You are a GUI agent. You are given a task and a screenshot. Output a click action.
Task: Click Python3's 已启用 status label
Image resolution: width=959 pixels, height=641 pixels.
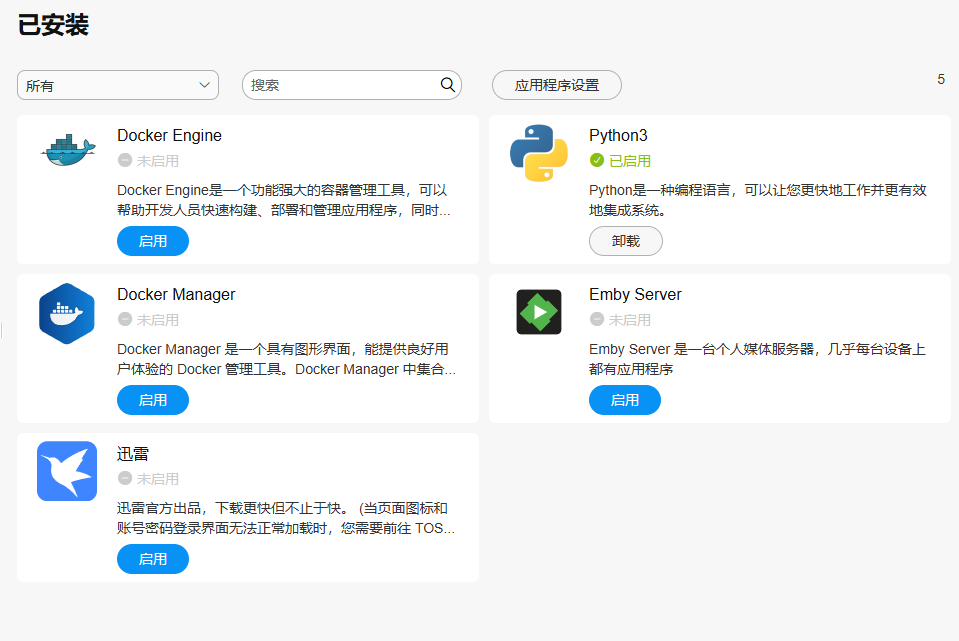[x=630, y=161]
